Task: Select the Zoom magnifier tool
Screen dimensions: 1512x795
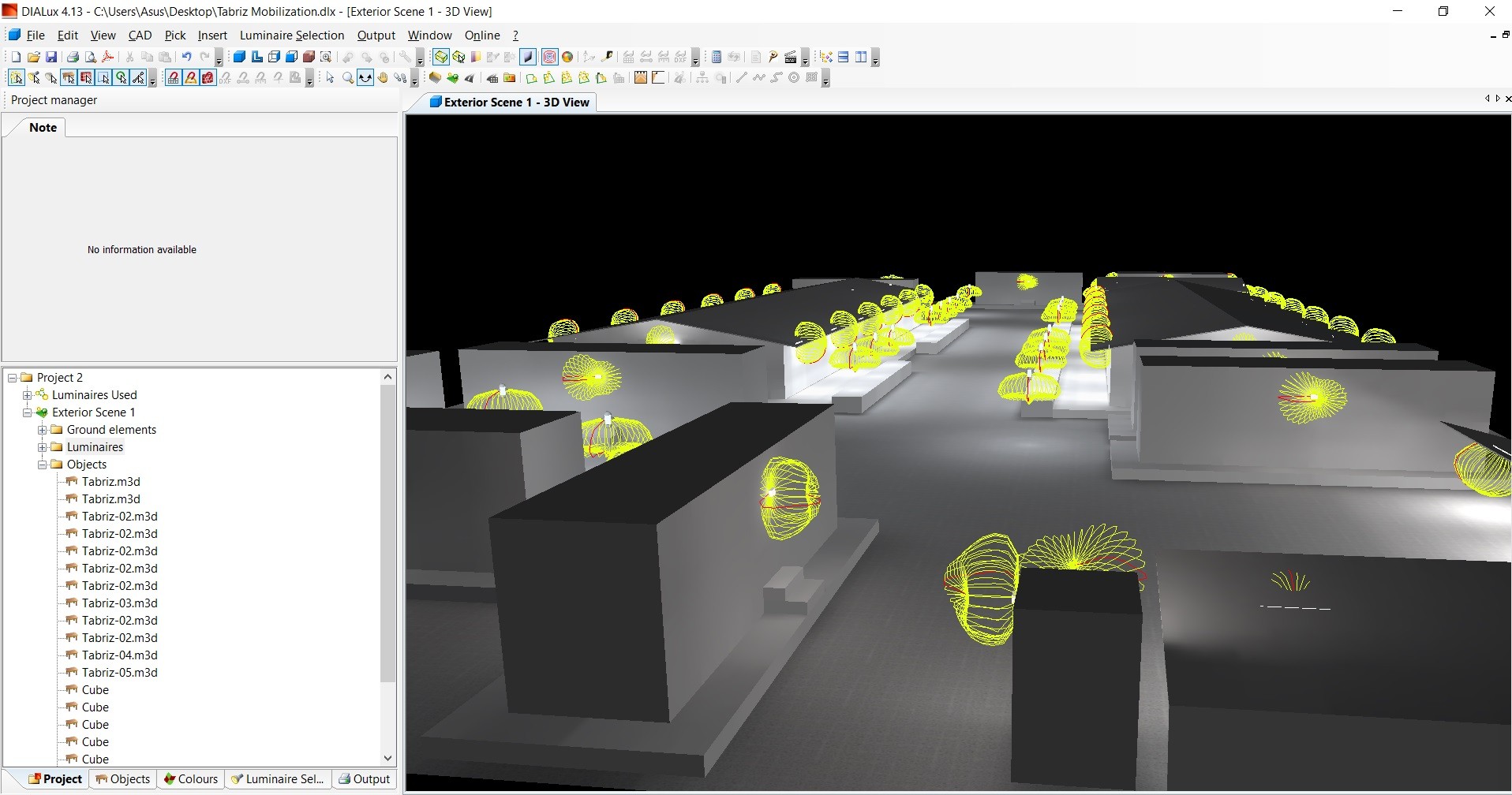Action: [347, 77]
